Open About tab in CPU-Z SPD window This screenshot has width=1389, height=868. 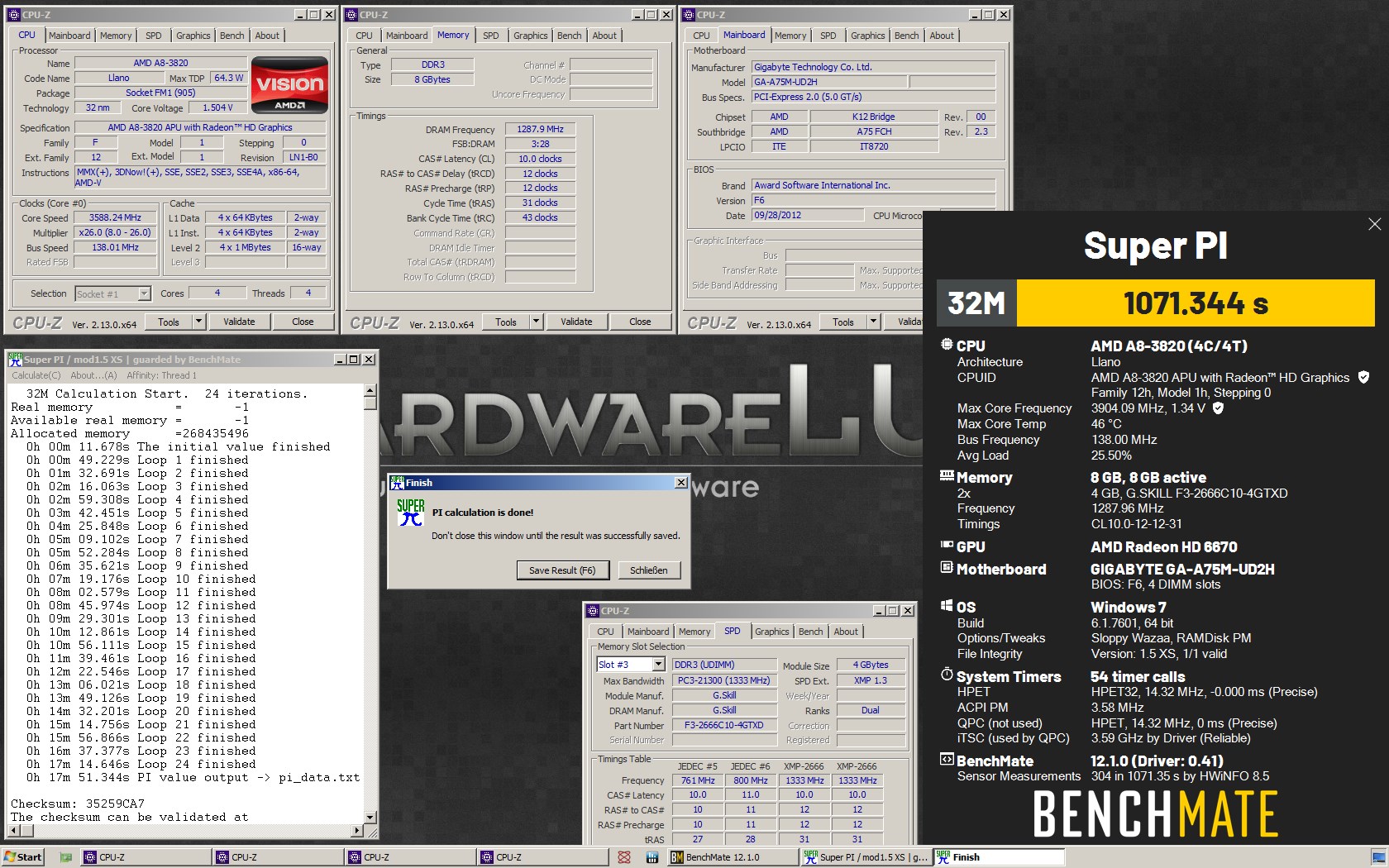(845, 632)
